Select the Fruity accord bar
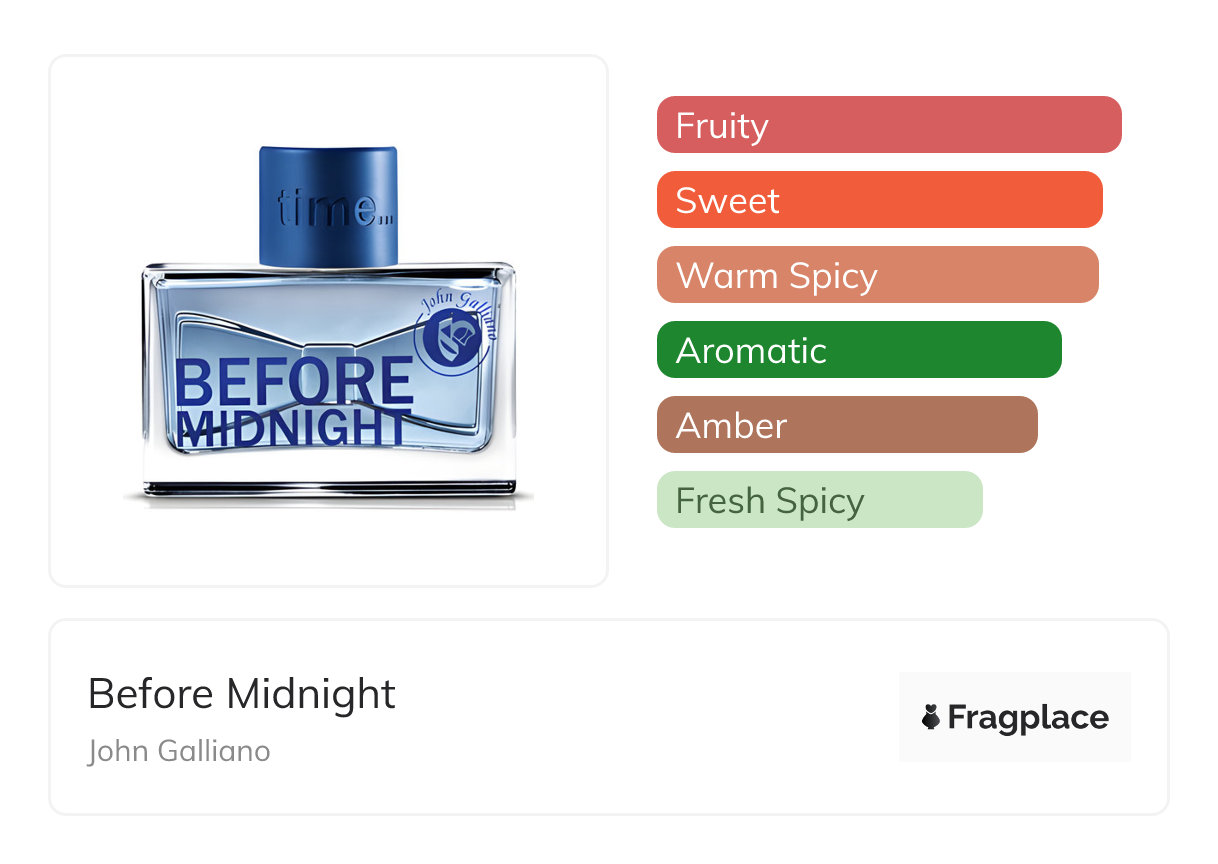This screenshot has height=864, width=1218. [x=888, y=125]
